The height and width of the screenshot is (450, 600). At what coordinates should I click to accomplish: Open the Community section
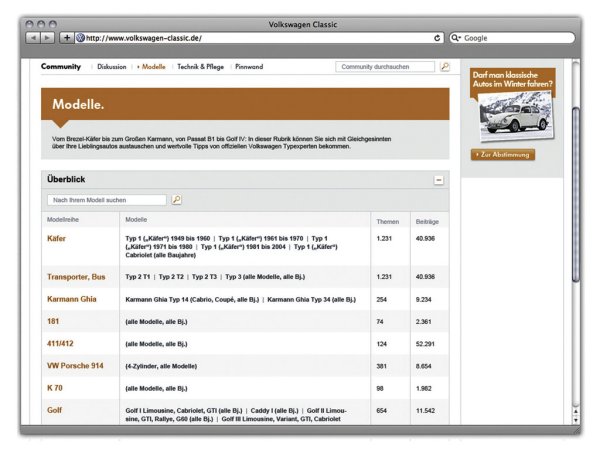61,66
